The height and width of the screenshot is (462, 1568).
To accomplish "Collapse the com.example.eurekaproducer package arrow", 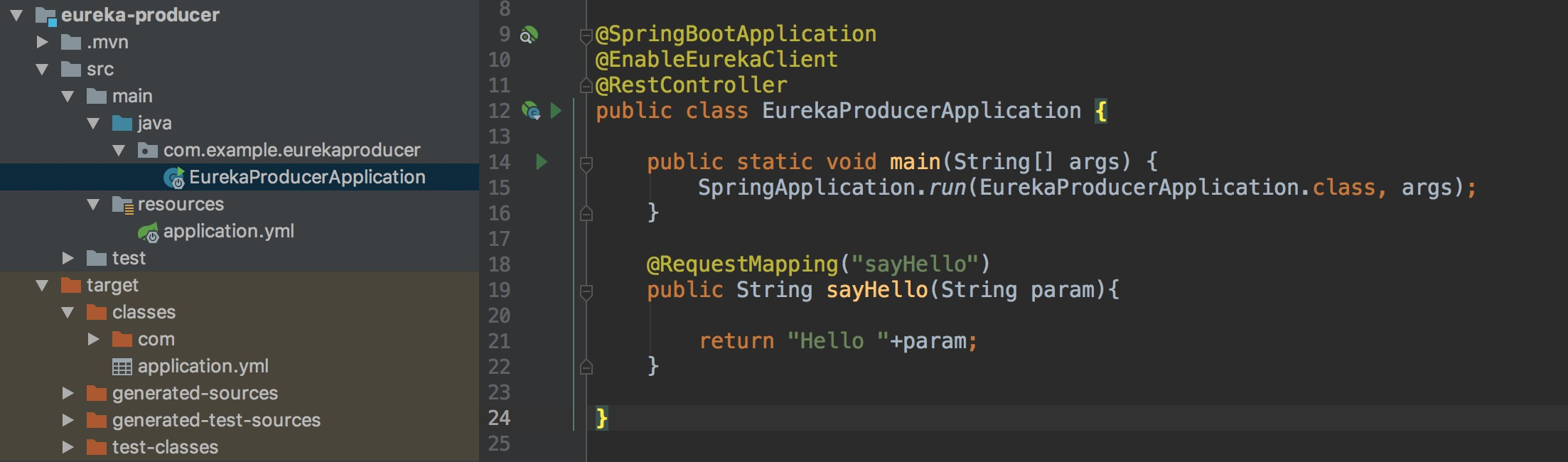I will coord(119,150).
